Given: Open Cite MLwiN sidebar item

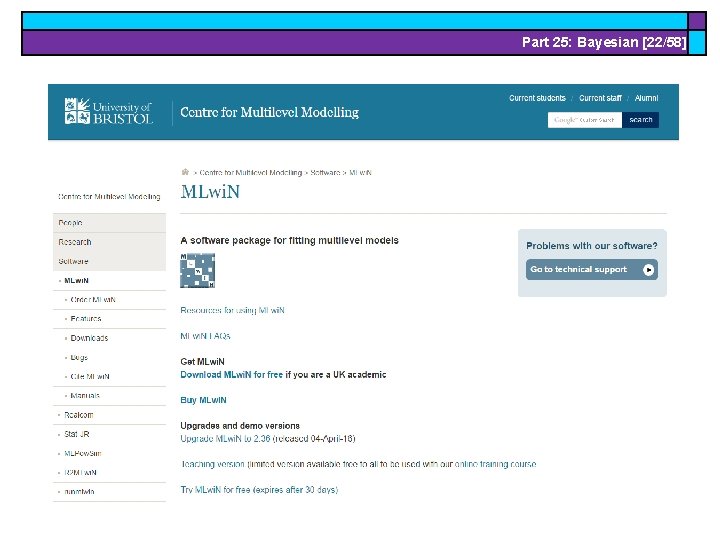Looking at the screenshot, I should coord(90,377).
